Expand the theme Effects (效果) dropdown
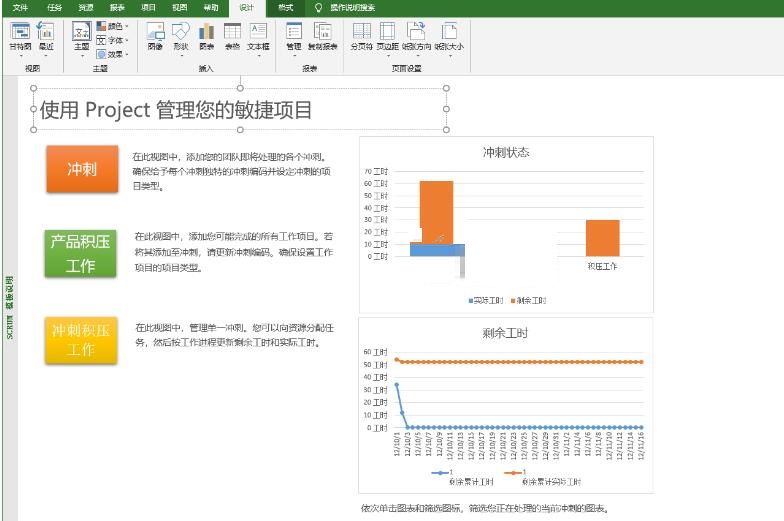This screenshot has height=521, width=784. [x=112, y=54]
